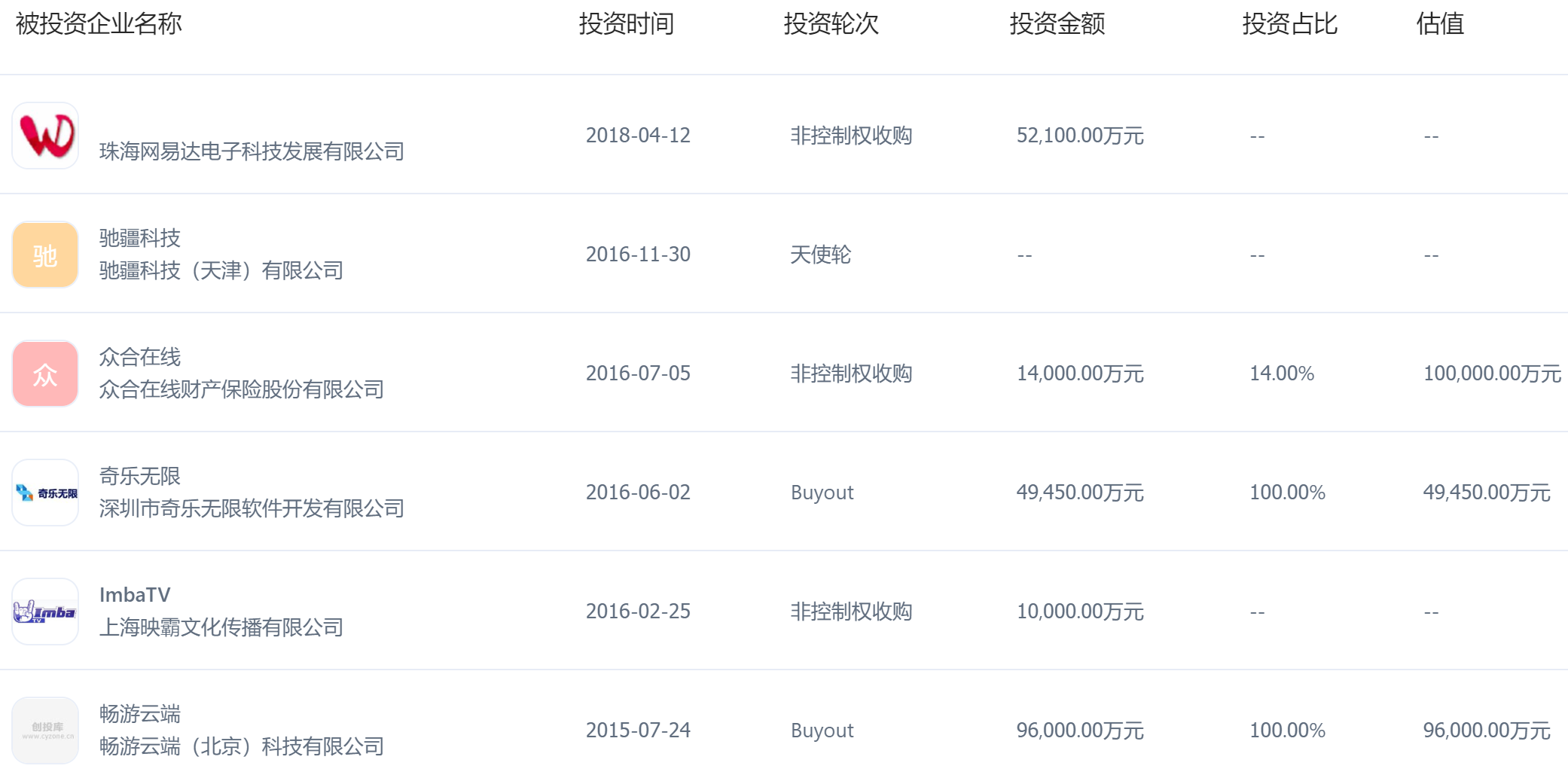The image size is (1568, 784).
Task: Click the 奇乐无限 company logo
Action: pos(45,493)
